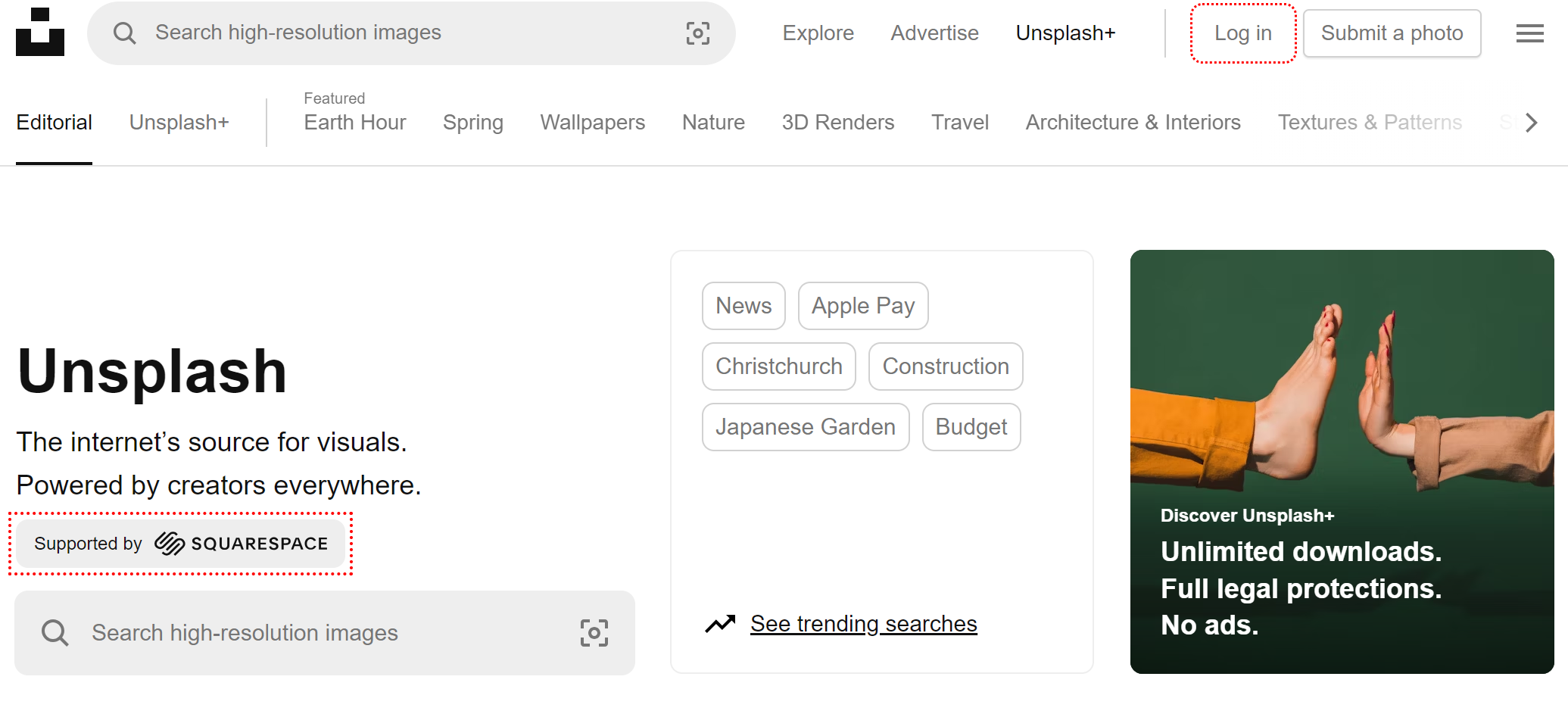
Task: Open visual search in top search bar
Action: (697, 33)
